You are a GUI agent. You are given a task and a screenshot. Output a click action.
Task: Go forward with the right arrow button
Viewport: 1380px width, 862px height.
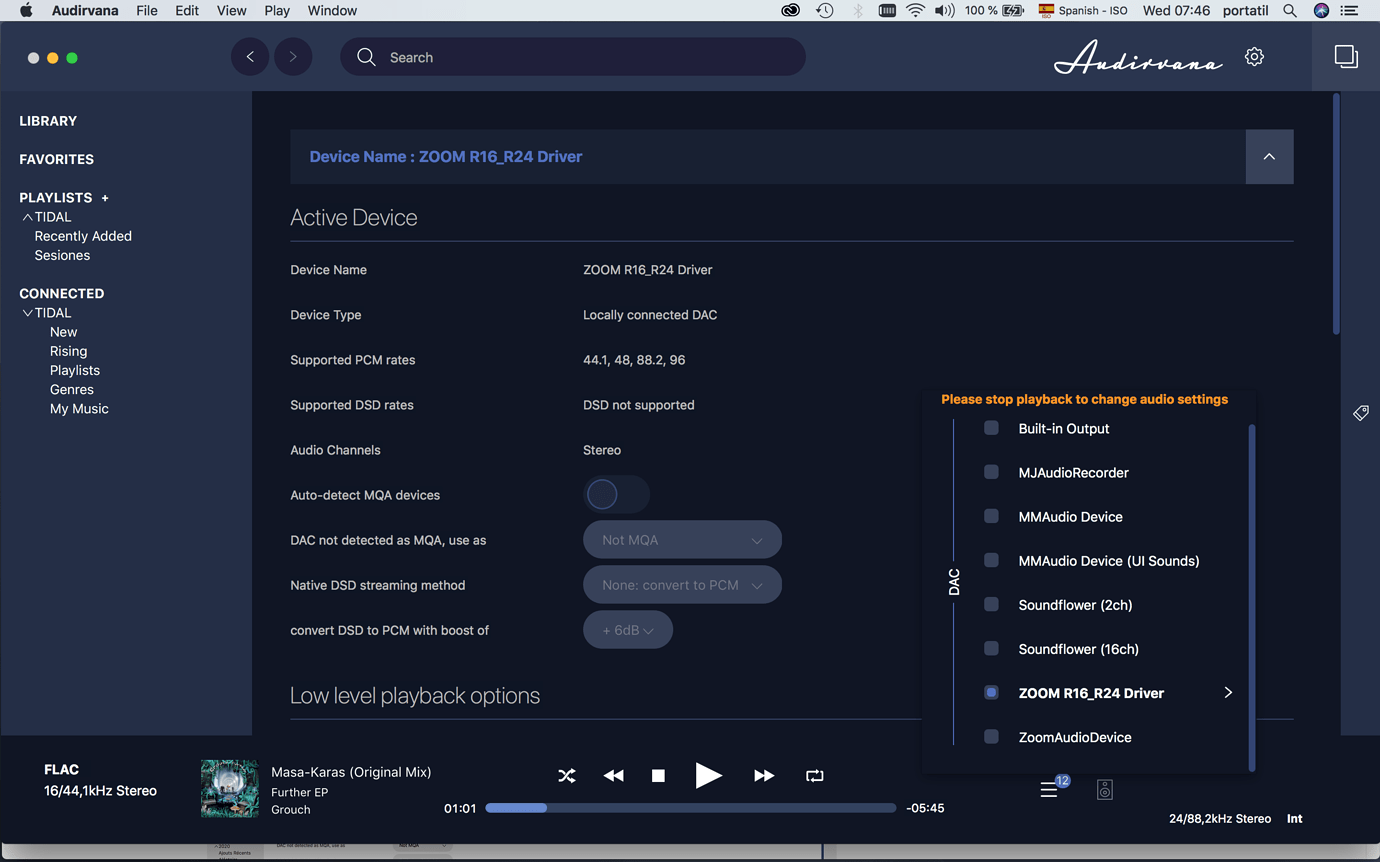(292, 57)
